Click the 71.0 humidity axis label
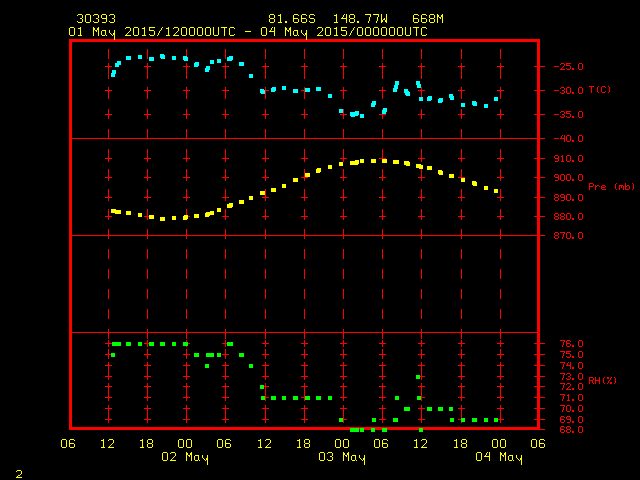640x480 pixels. tap(571, 398)
